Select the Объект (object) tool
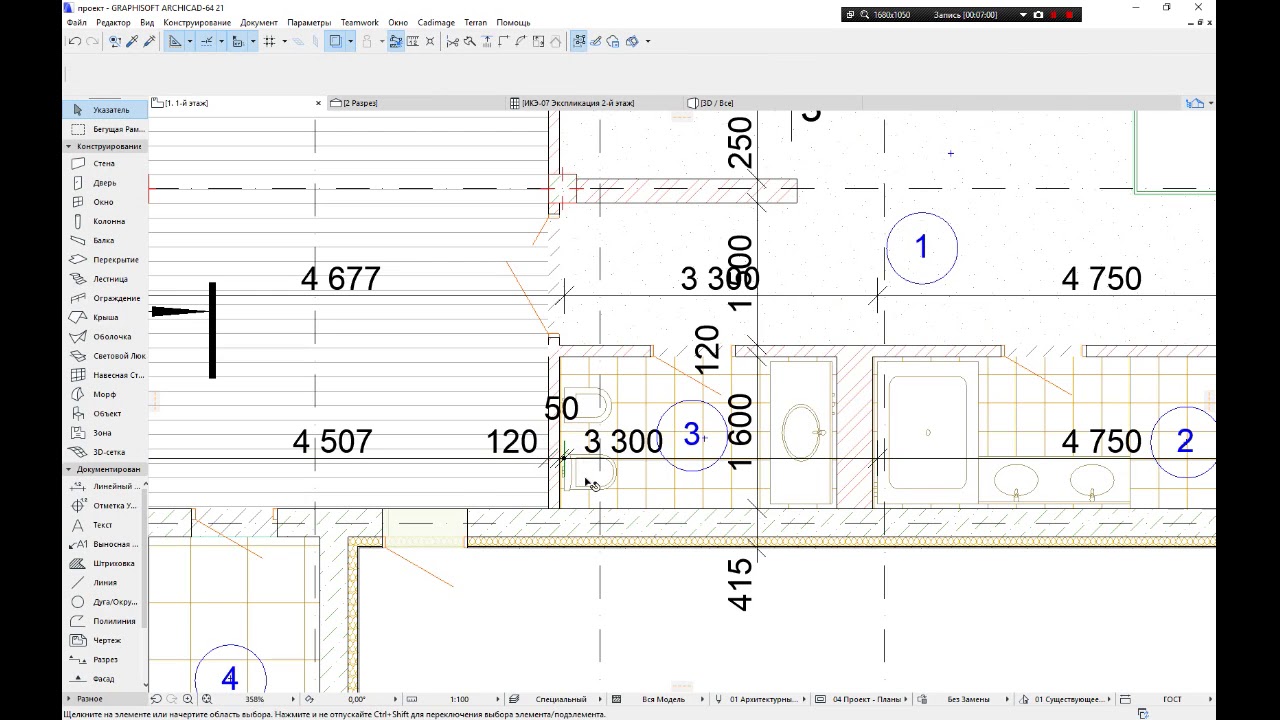Screen dimensions: 1280x720 click(105, 414)
